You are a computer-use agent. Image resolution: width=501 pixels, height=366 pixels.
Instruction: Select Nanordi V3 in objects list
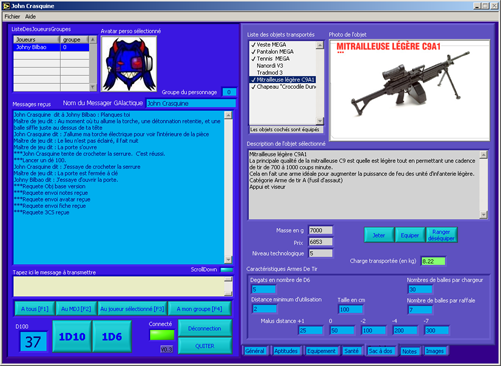(270, 66)
